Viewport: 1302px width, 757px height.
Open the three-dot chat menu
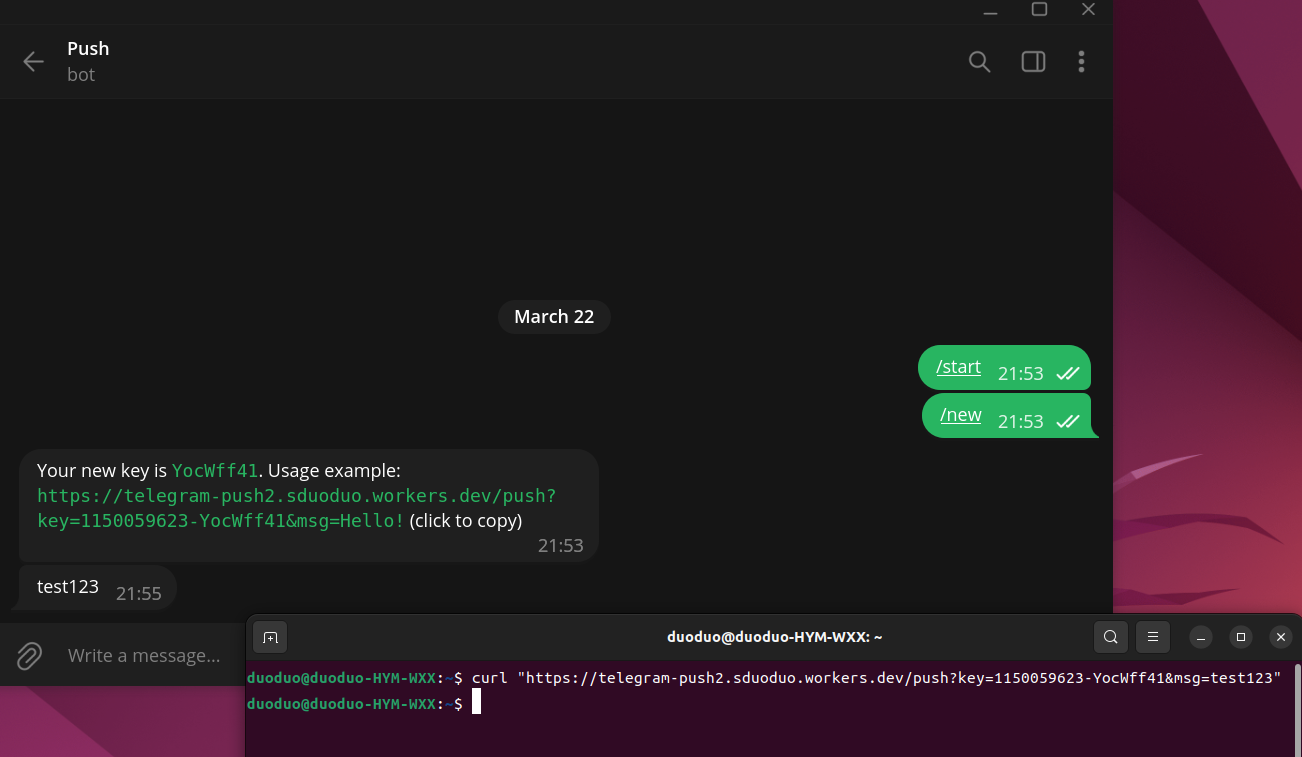pos(1081,61)
